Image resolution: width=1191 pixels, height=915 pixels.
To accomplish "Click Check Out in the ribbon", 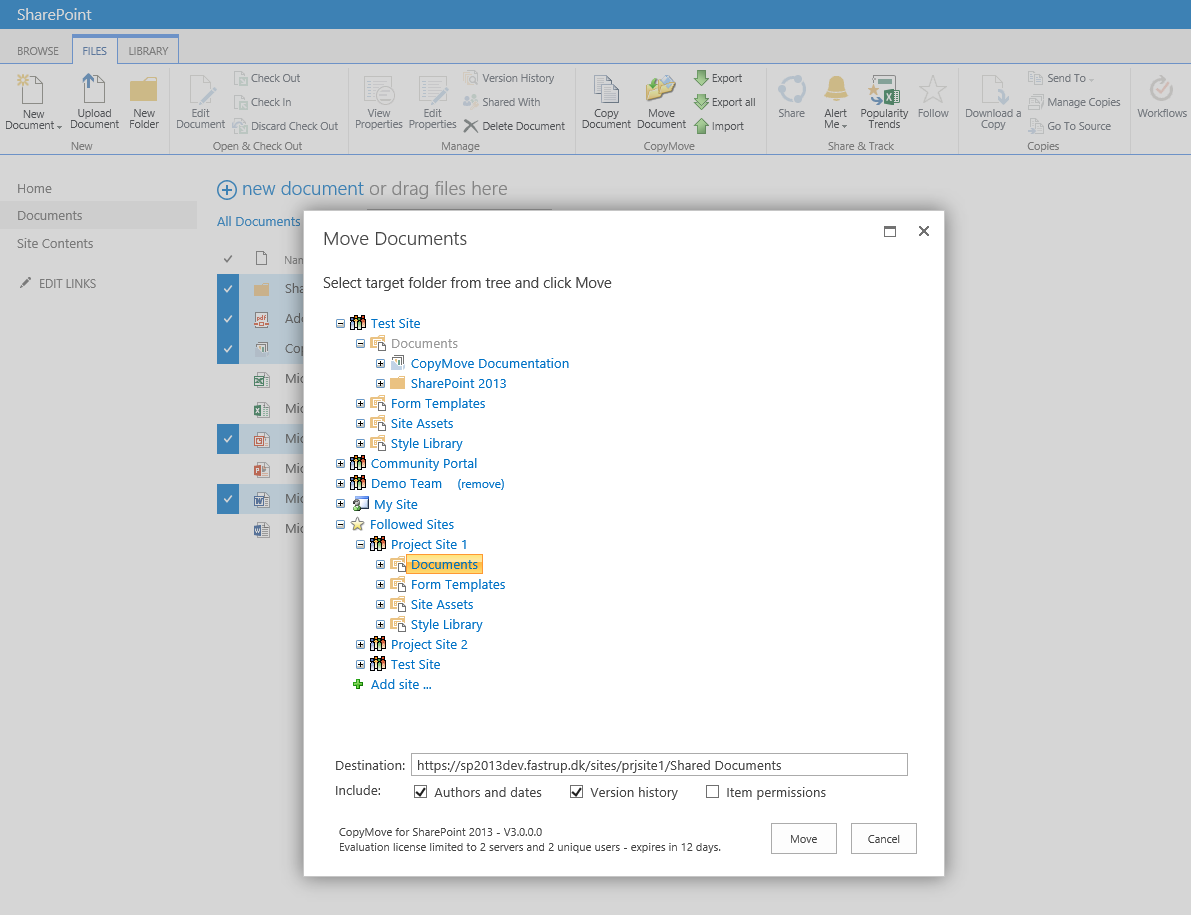I will 267,78.
